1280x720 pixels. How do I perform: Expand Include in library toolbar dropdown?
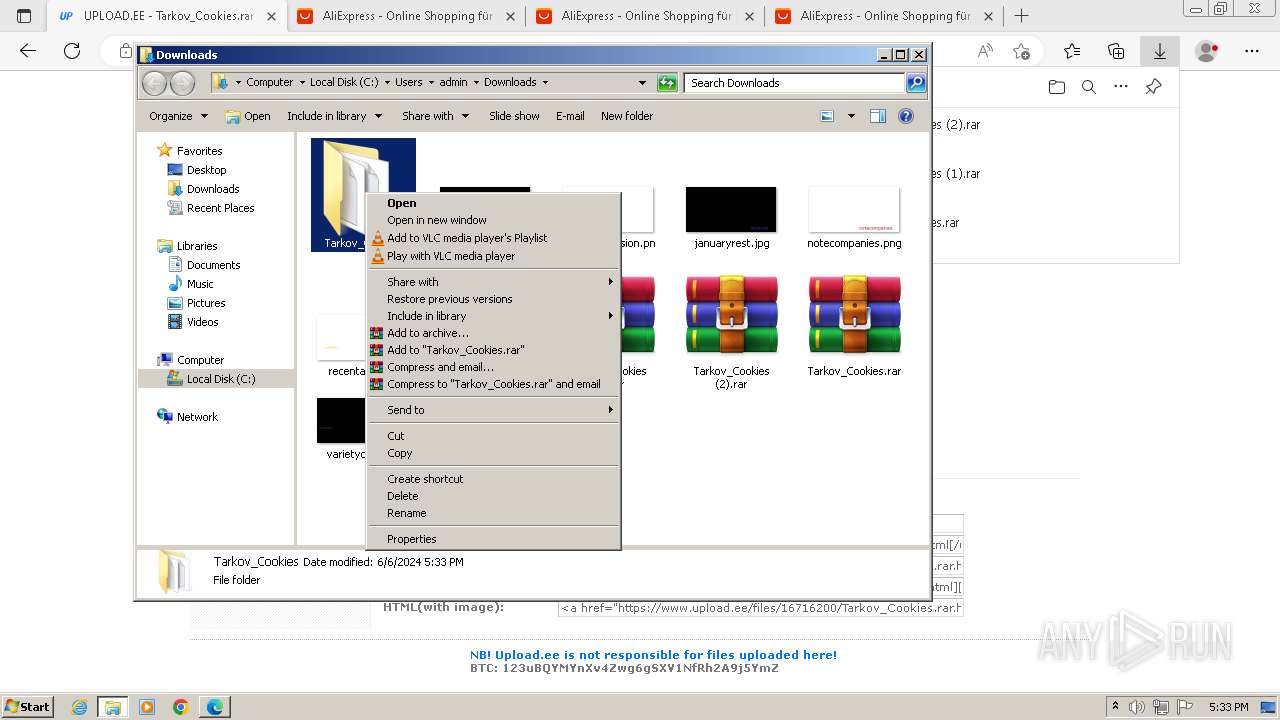(334, 116)
